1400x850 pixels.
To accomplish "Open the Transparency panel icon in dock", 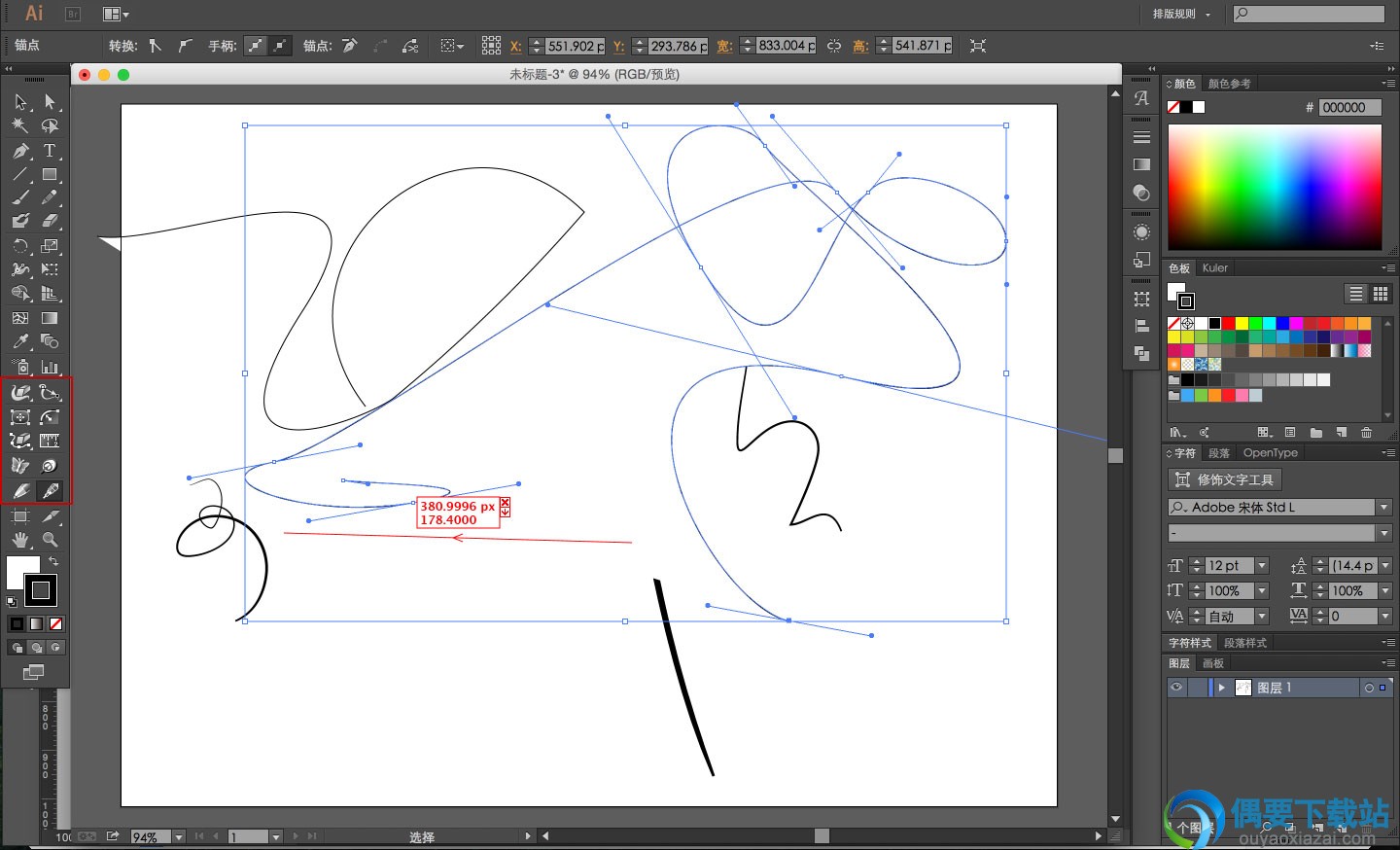I will [1141, 193].
